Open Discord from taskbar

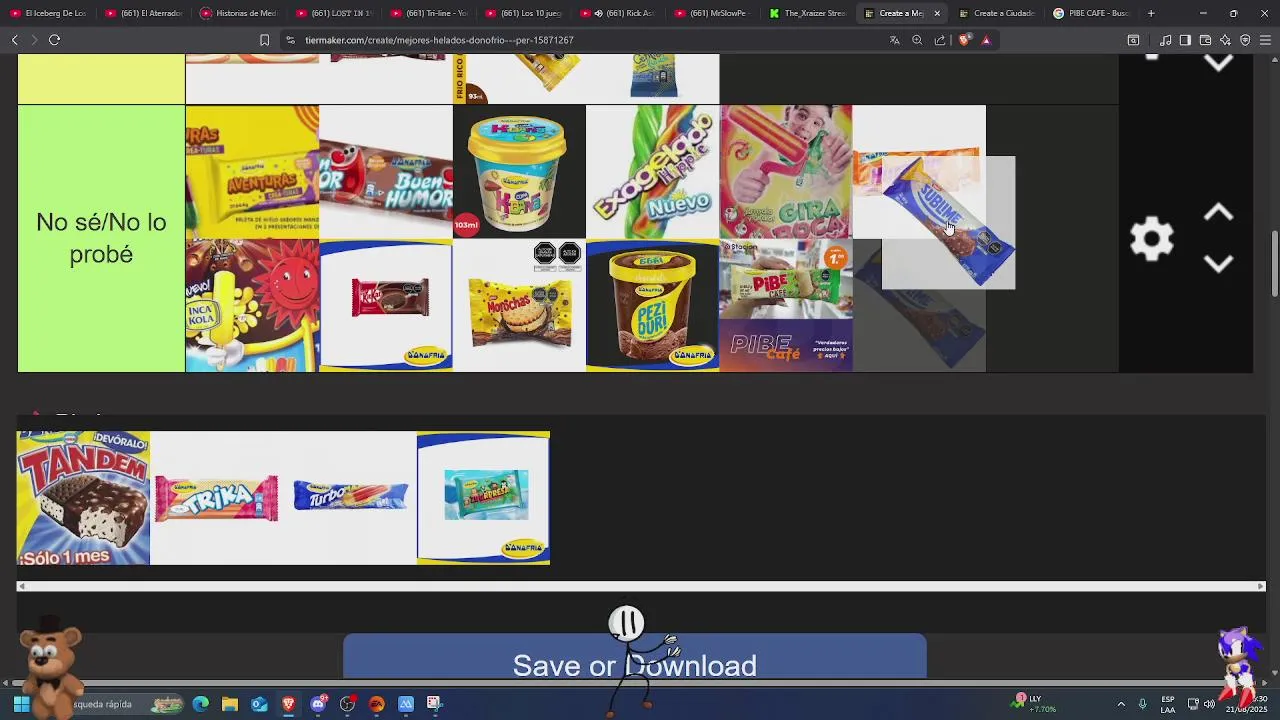click(318, 704)
